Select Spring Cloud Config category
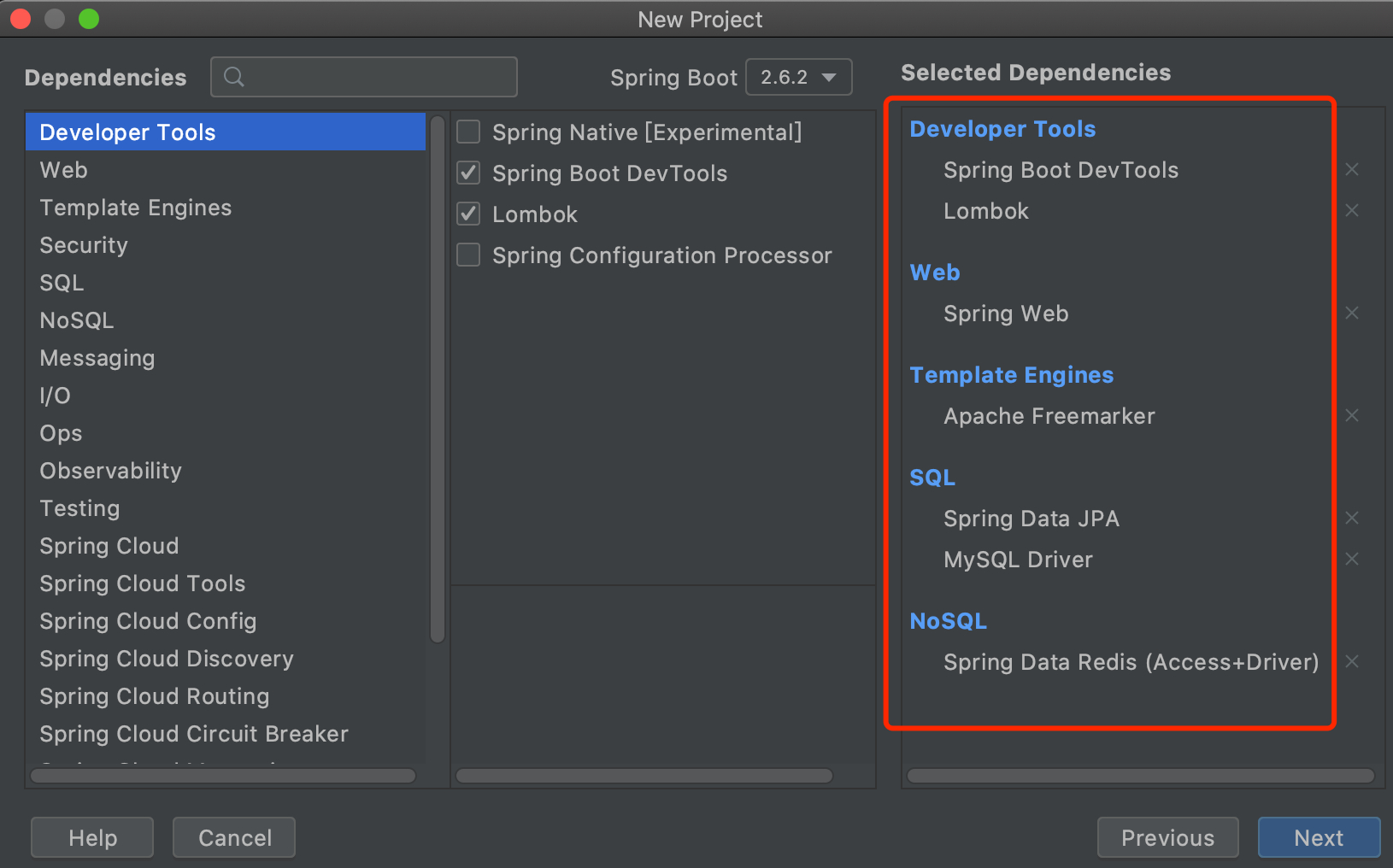Image resolution: width=1393 pixels, height=868 pixels. tap(226, 620)
